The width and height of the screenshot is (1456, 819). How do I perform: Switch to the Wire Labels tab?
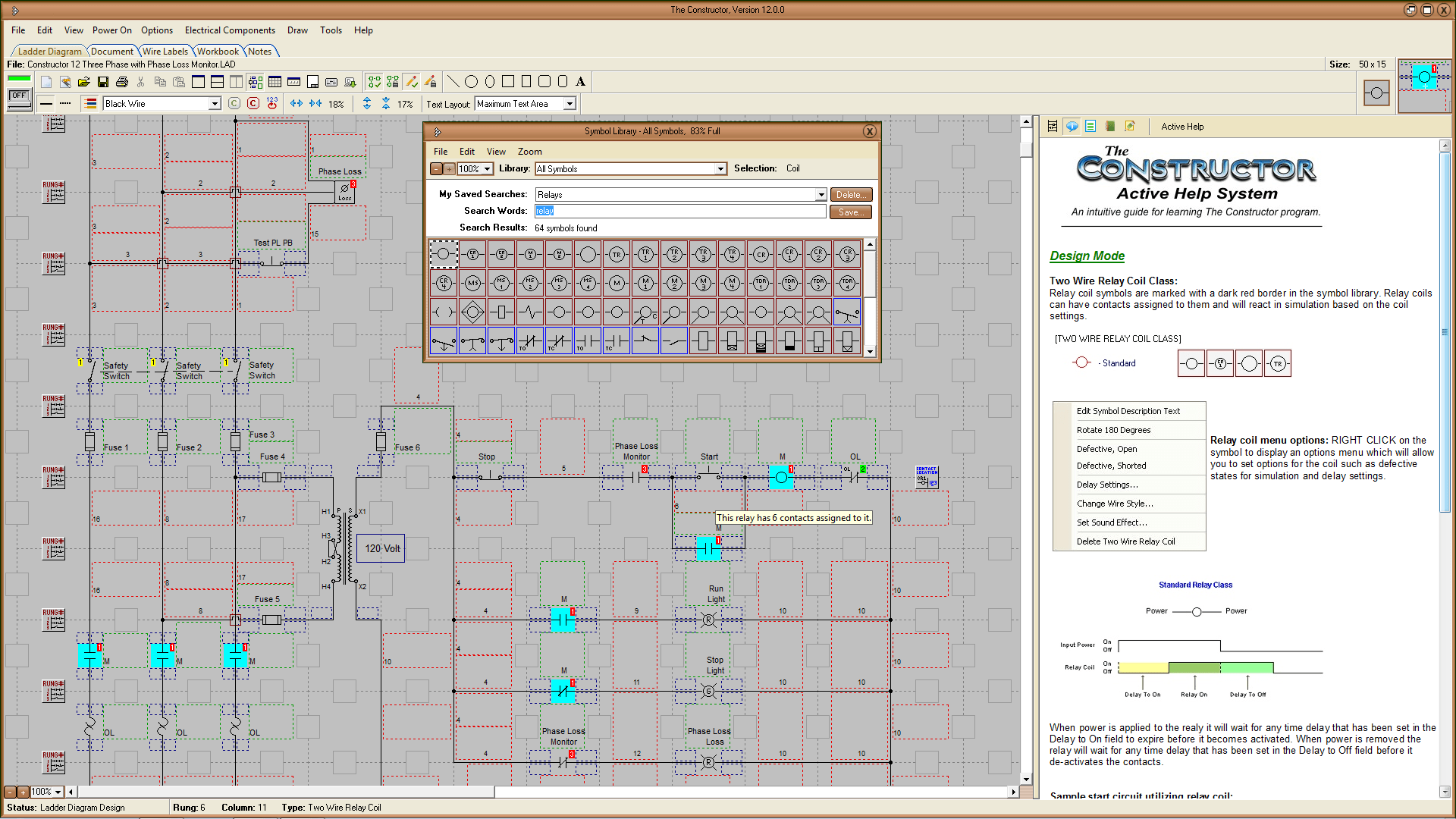165,51
